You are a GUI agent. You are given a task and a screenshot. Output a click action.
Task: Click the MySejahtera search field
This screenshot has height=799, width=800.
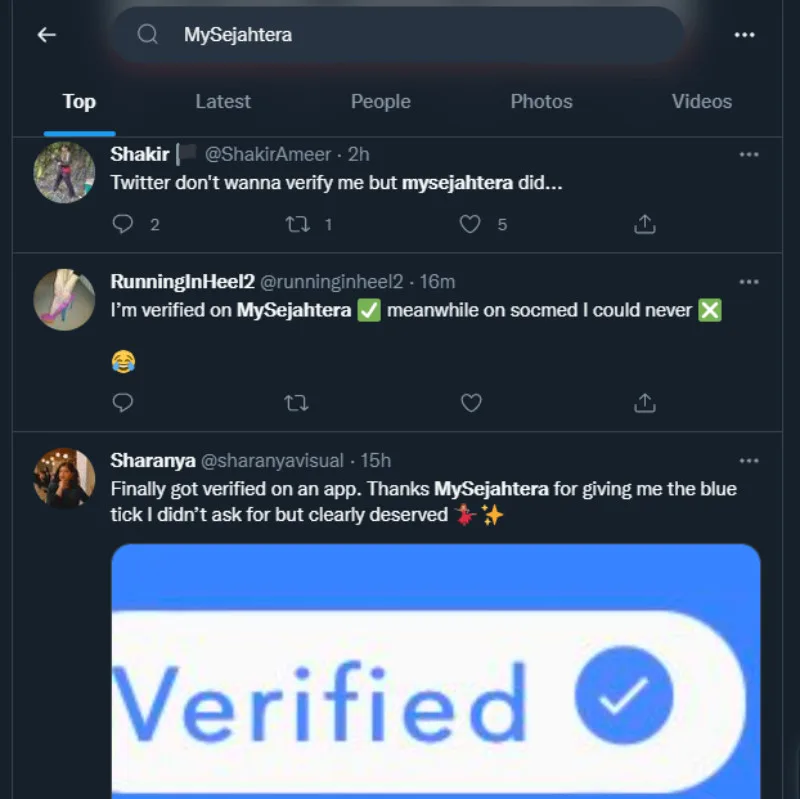click(x=400, y=35)
